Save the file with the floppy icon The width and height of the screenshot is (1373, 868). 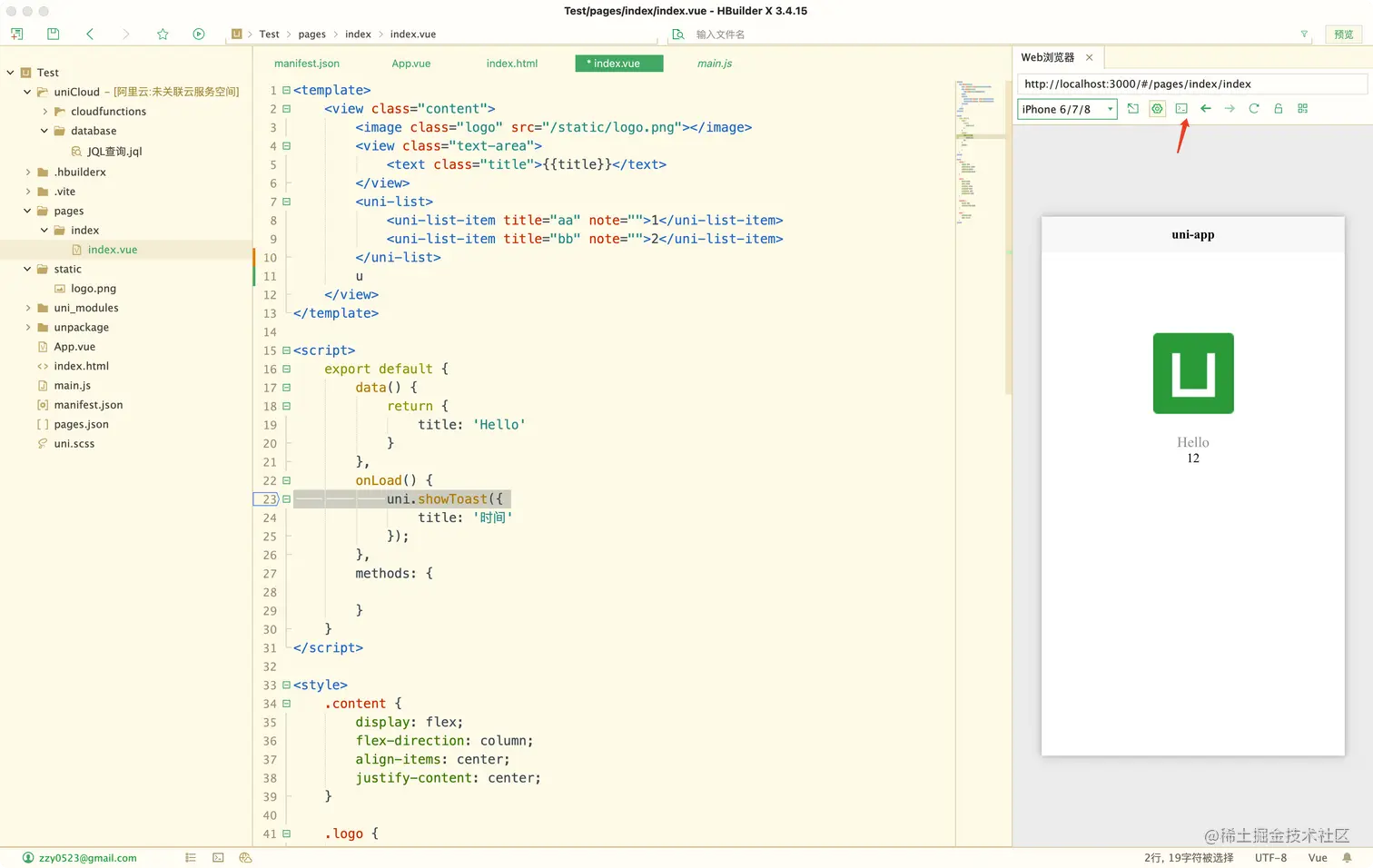pos(53,34)
